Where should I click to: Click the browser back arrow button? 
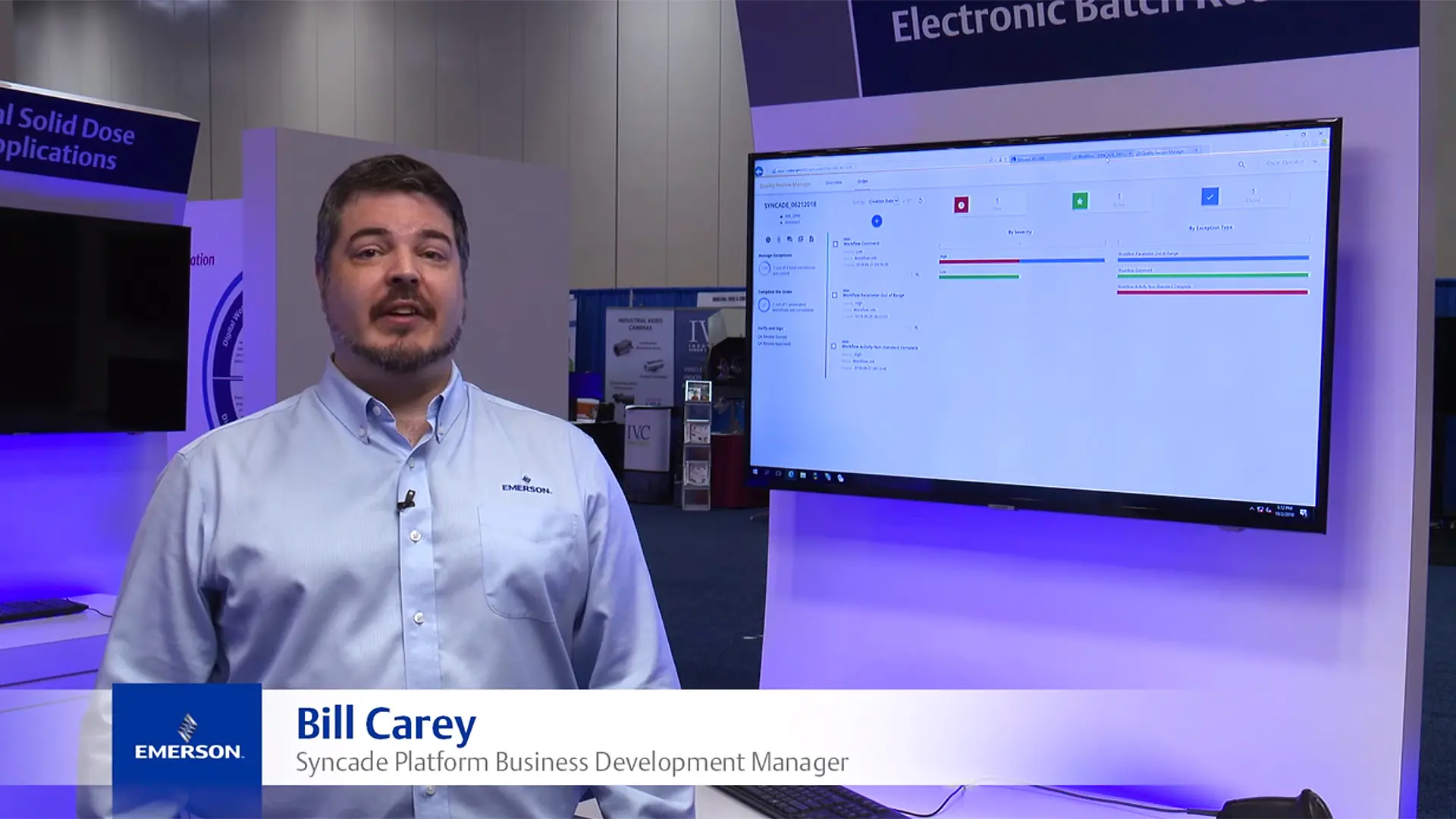click(758, 171)
